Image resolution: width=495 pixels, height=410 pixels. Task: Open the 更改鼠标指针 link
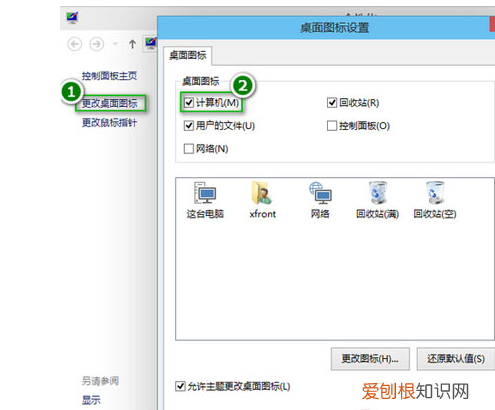[110, 123]
